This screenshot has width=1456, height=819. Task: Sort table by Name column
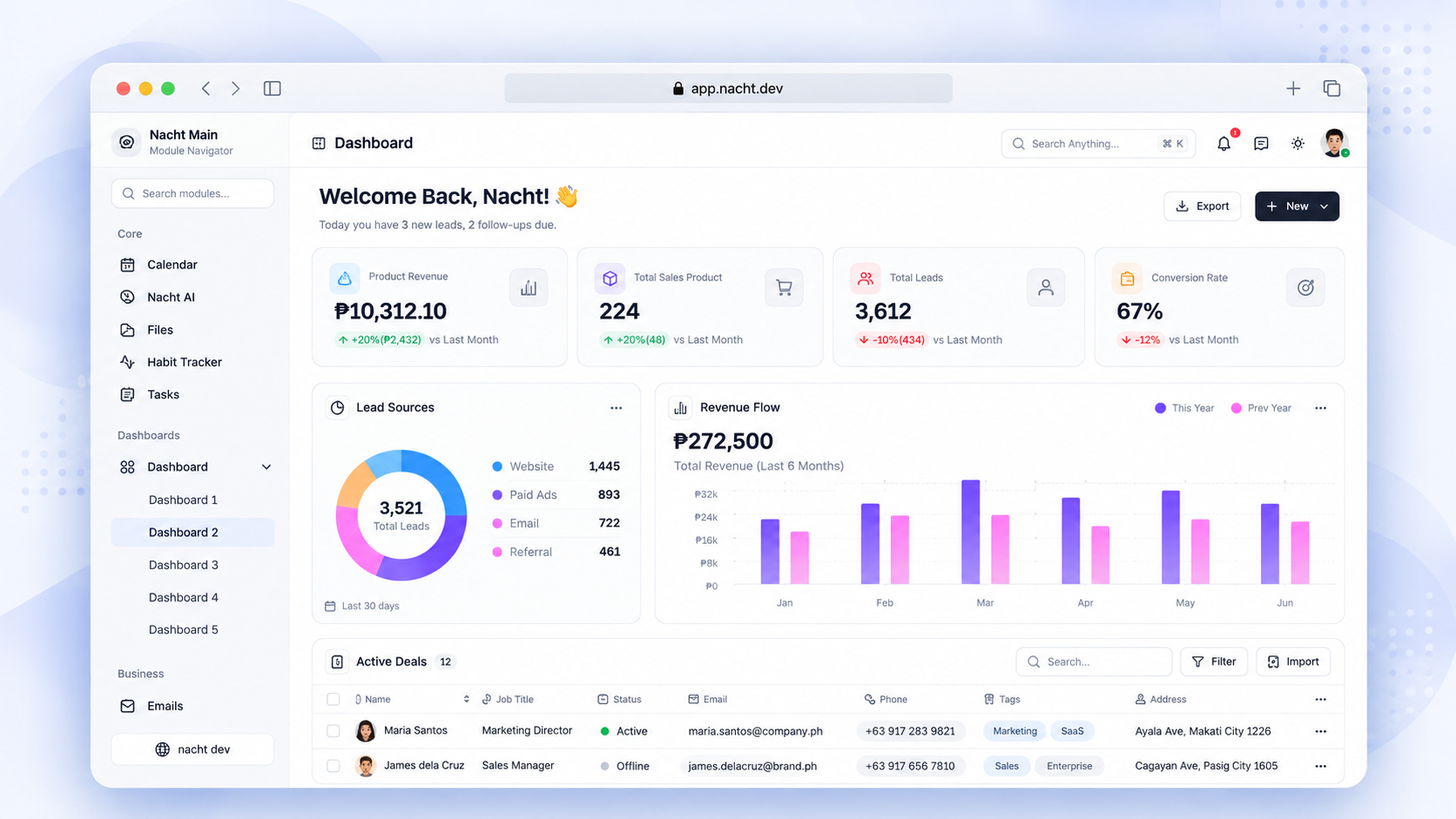pyautogui.click(x=467, y=699)
